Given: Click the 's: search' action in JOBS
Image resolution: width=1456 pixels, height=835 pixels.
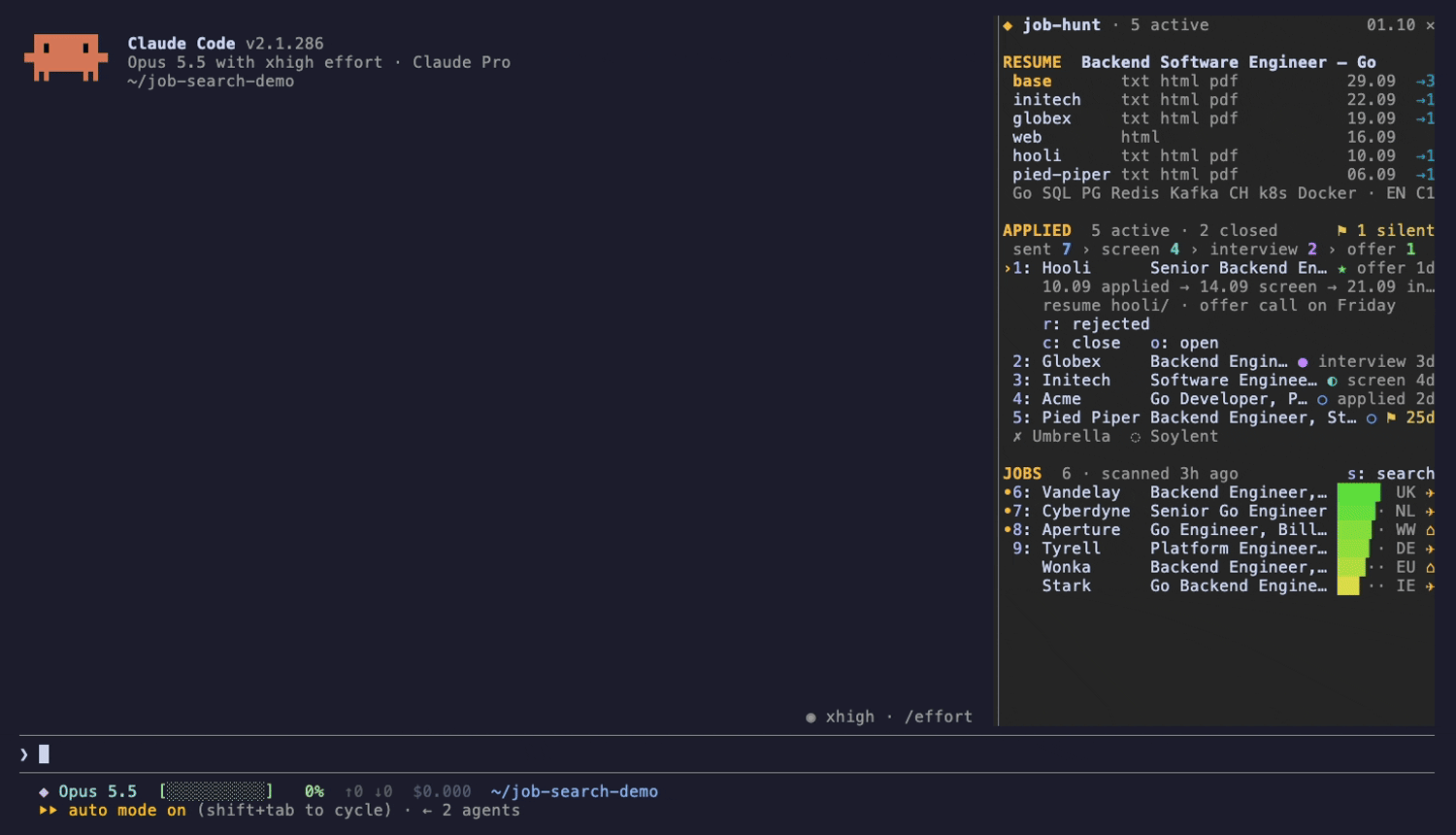Looking at the screenshot, I should (1391, 474).
